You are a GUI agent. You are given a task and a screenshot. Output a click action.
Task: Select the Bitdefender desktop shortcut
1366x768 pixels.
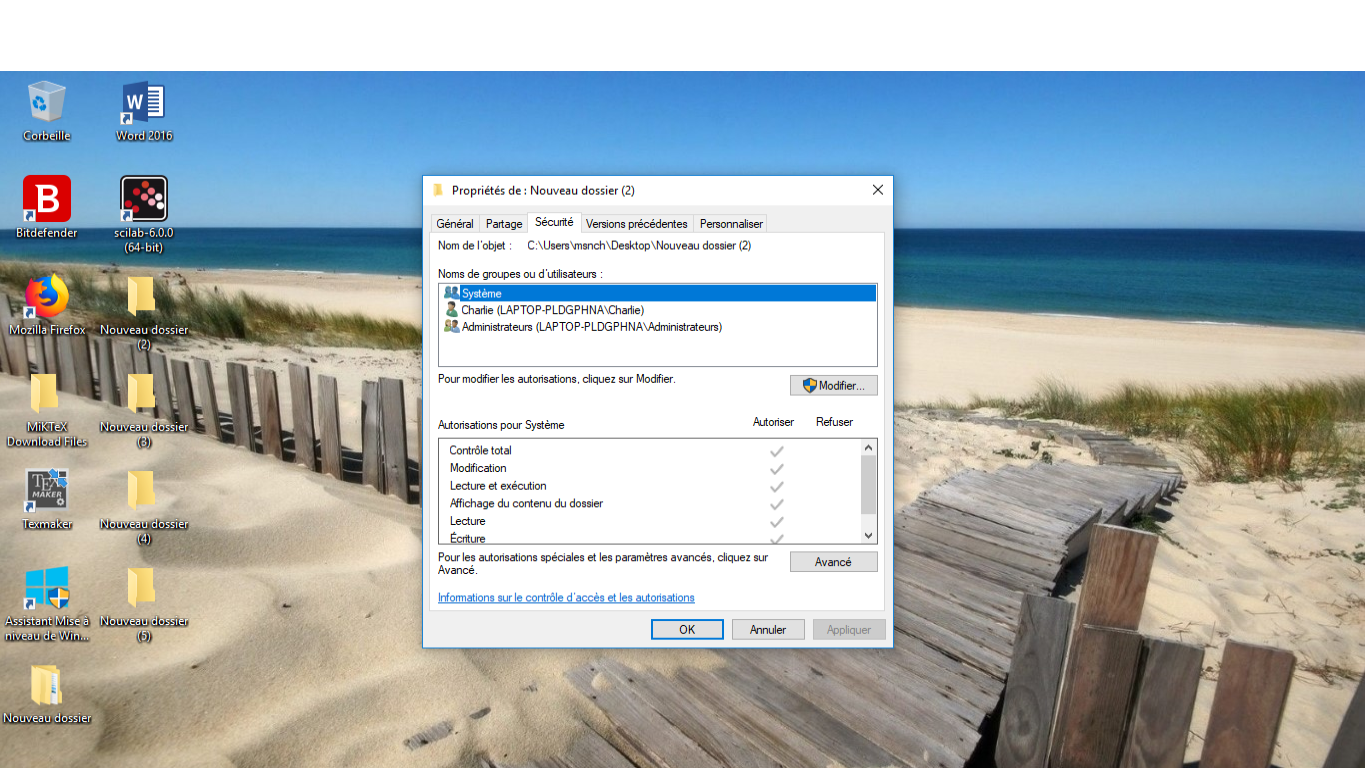point(46,207)
